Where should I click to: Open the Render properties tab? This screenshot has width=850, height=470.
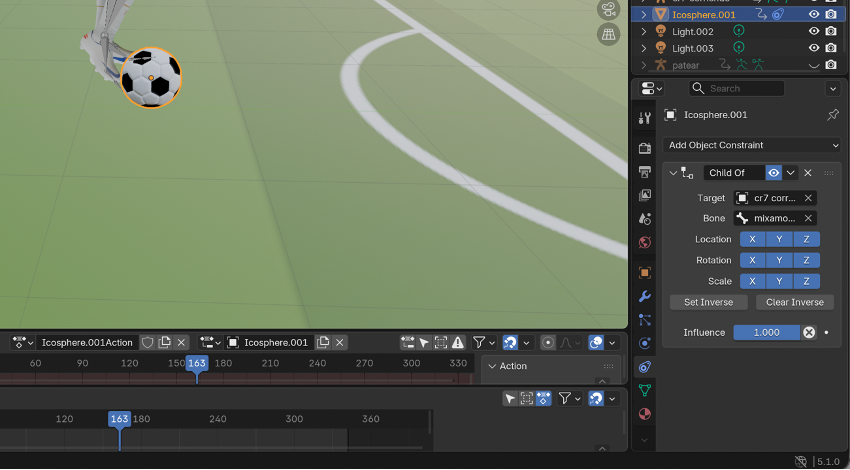(x=645, y=148)
